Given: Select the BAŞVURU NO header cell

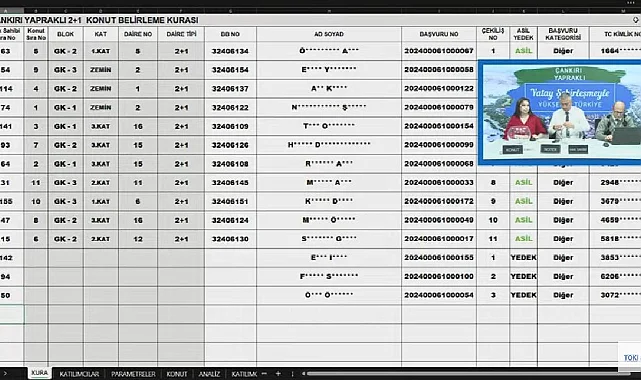Looking at the screenshot, I should [x=439, y=34].
